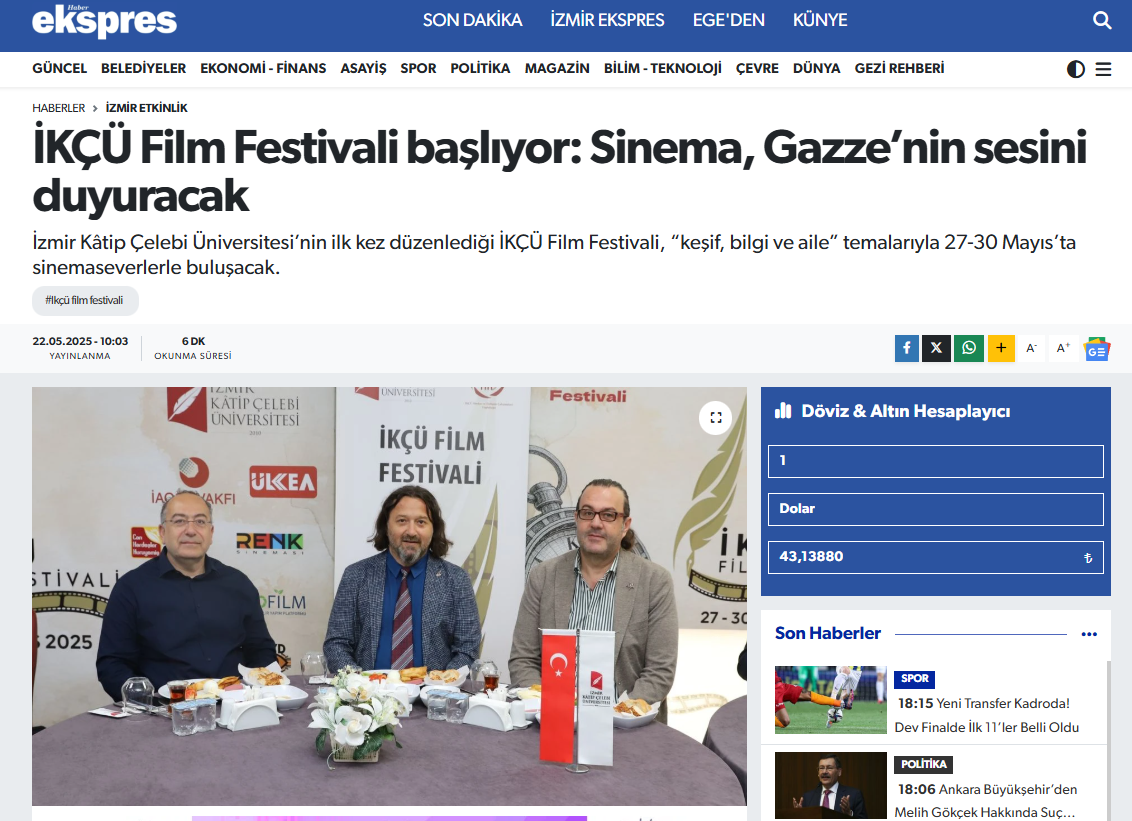1132x821 pixels.
Task: Open the İZMİR ETKİNLİK breadcrumb link
Action: point(147,108)
